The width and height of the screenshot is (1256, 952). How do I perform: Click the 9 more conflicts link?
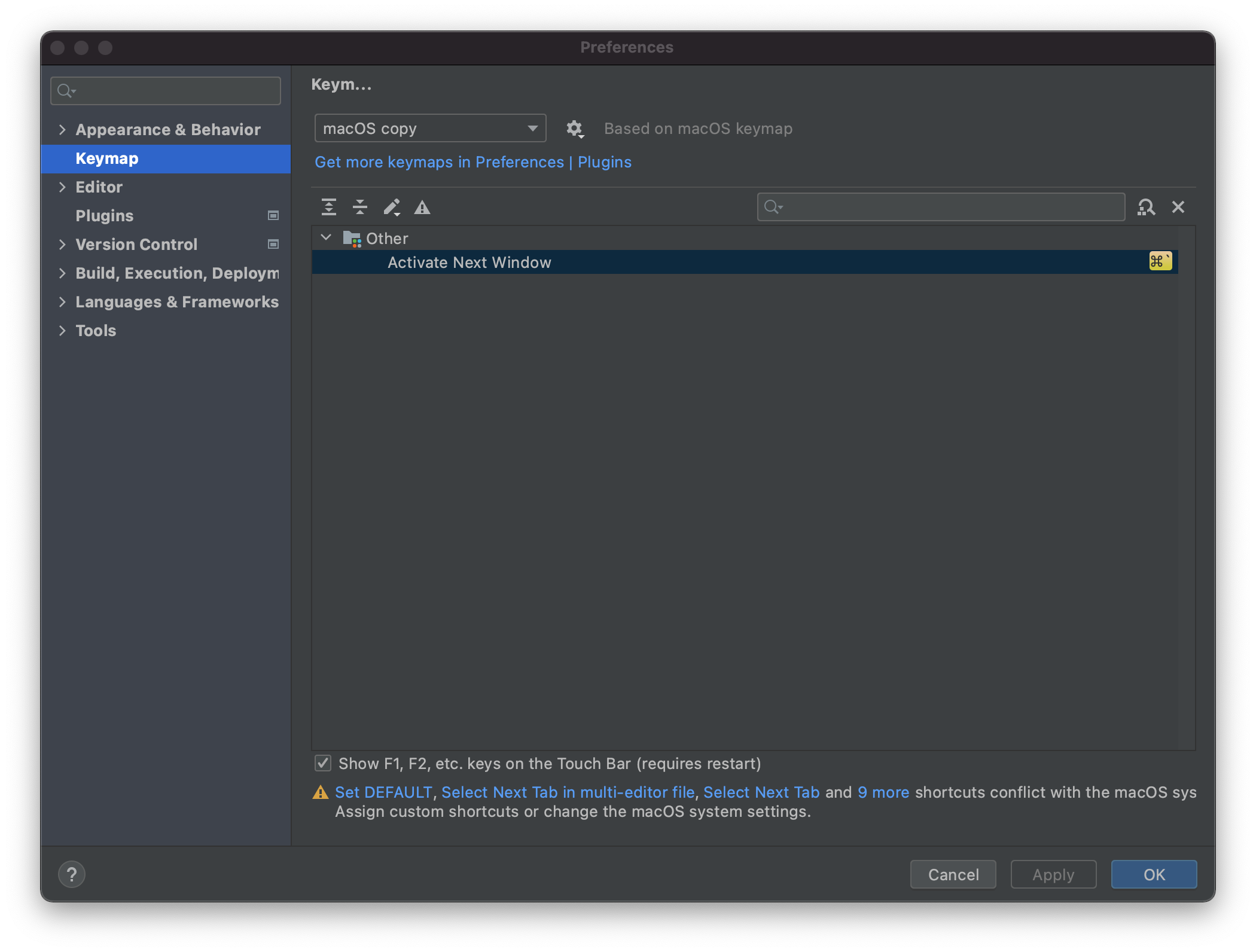(x=883, y=792)
